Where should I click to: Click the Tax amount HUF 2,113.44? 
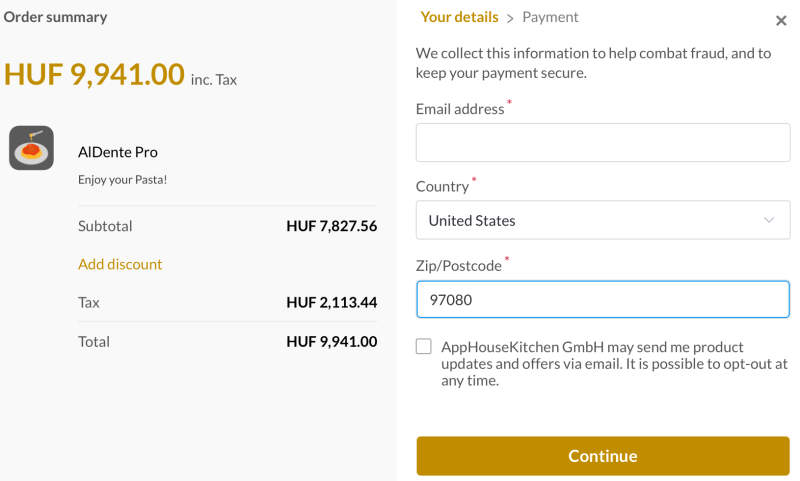pos(332,302)
